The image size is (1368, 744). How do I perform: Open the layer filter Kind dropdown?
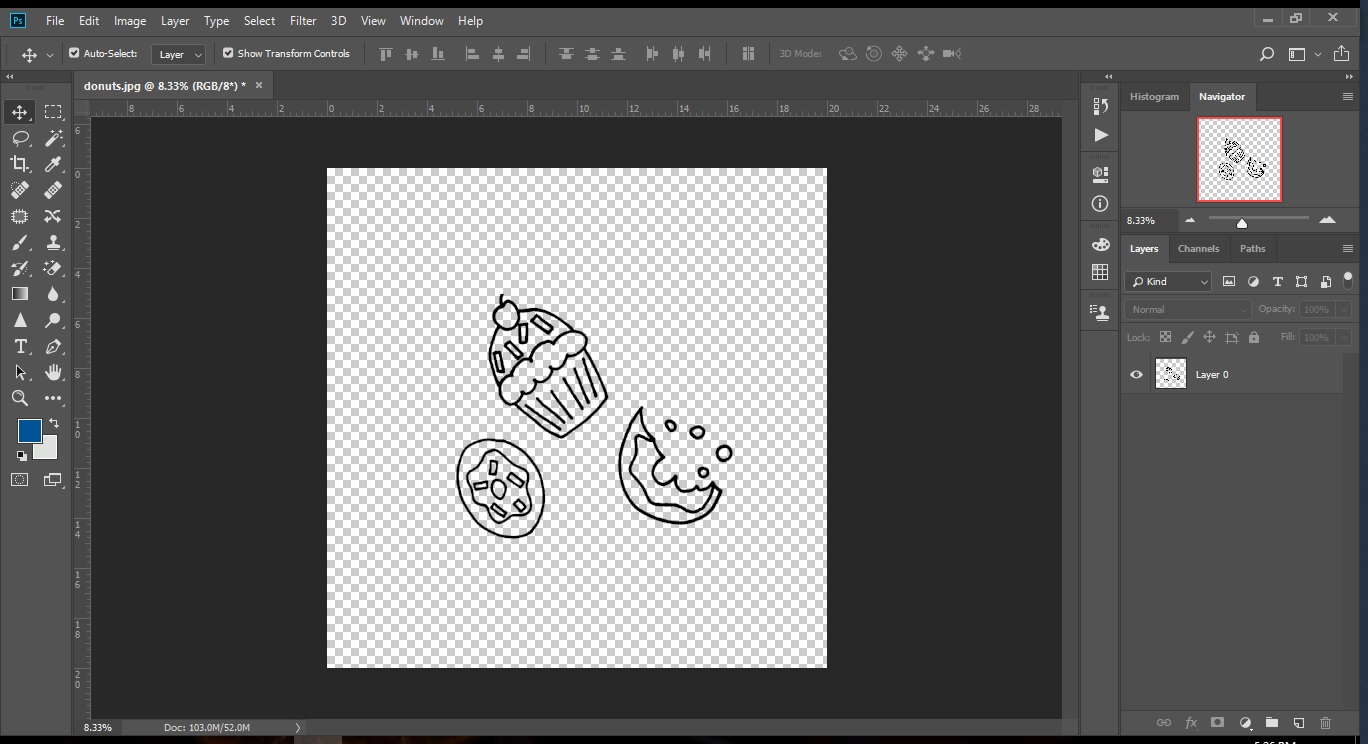tap(1168, 282)
